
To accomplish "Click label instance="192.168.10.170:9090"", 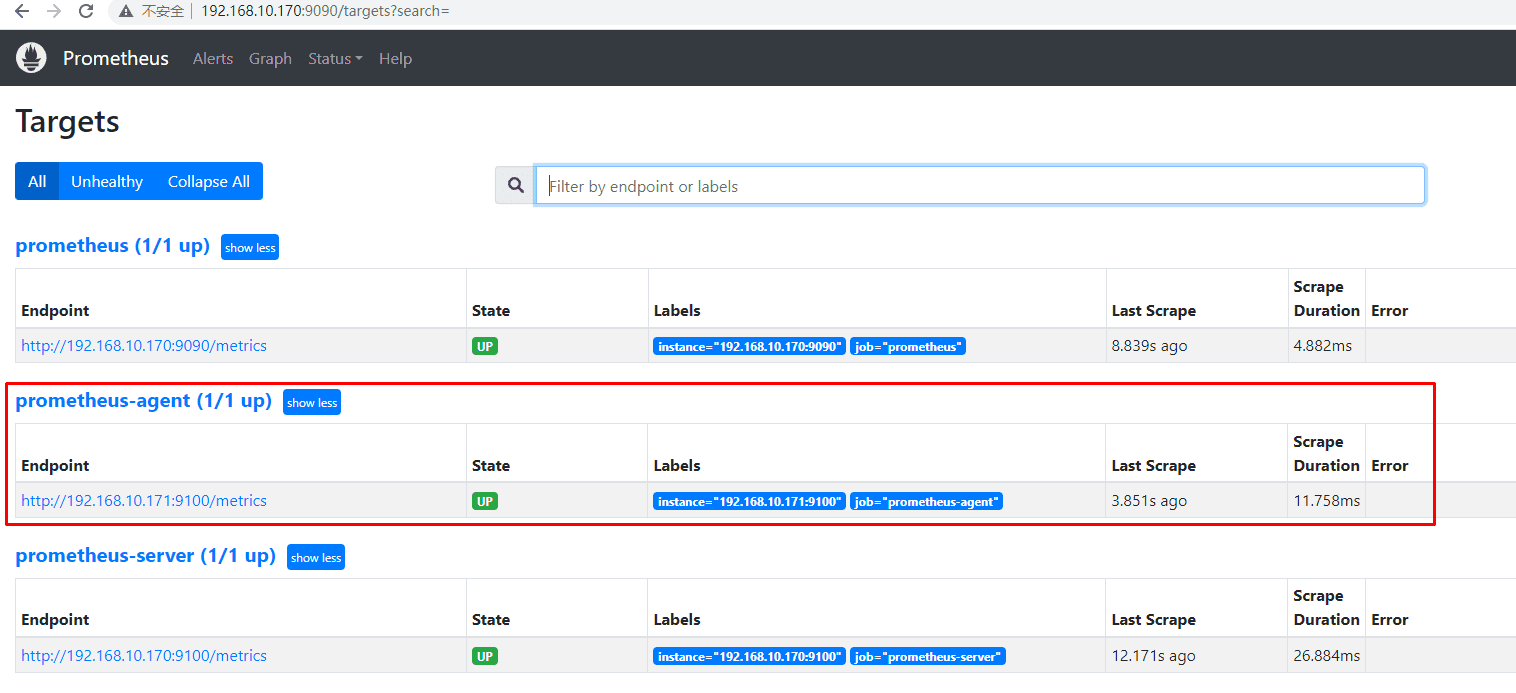I will [x=750, y=347].
